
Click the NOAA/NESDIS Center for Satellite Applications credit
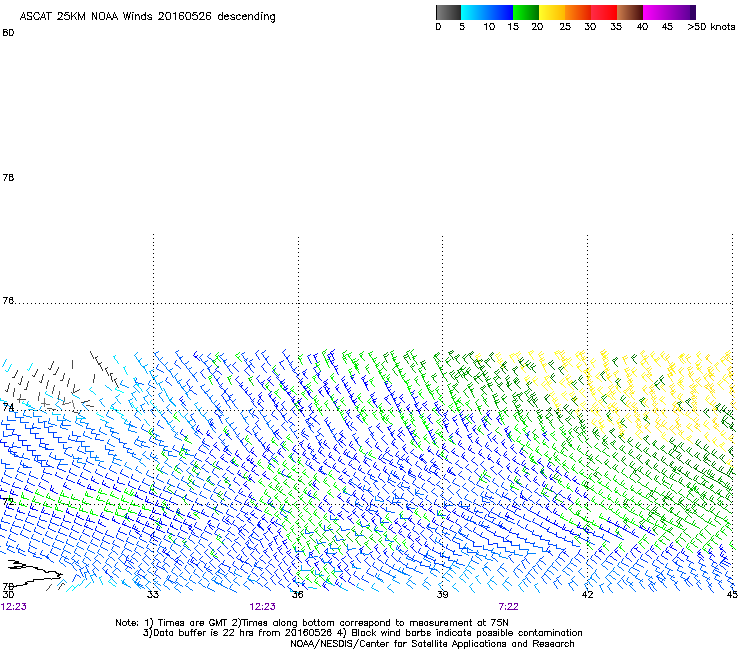click(x=432, y=644)
